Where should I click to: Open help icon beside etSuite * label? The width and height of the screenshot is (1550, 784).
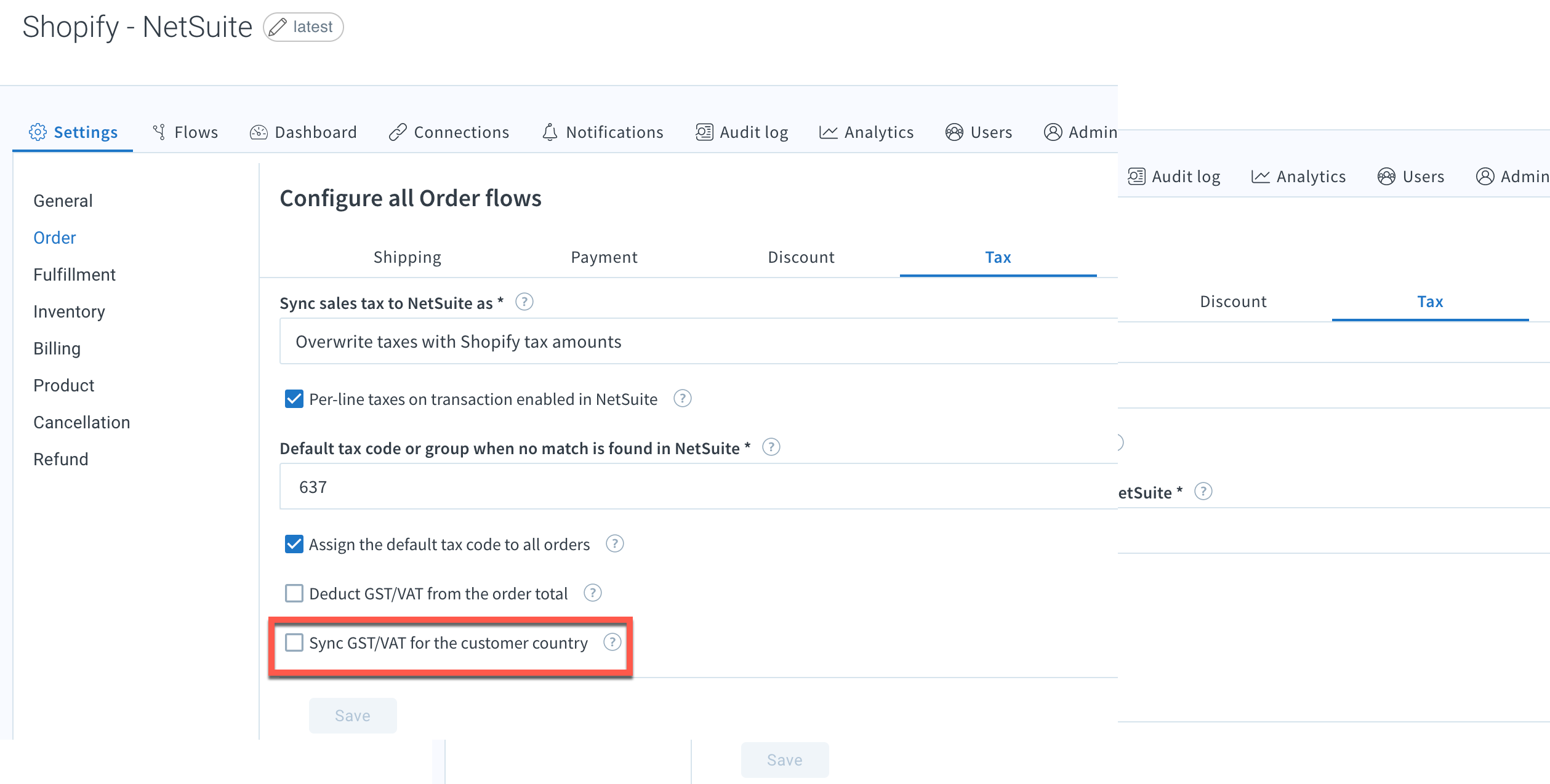click(x=1203, y=491)
